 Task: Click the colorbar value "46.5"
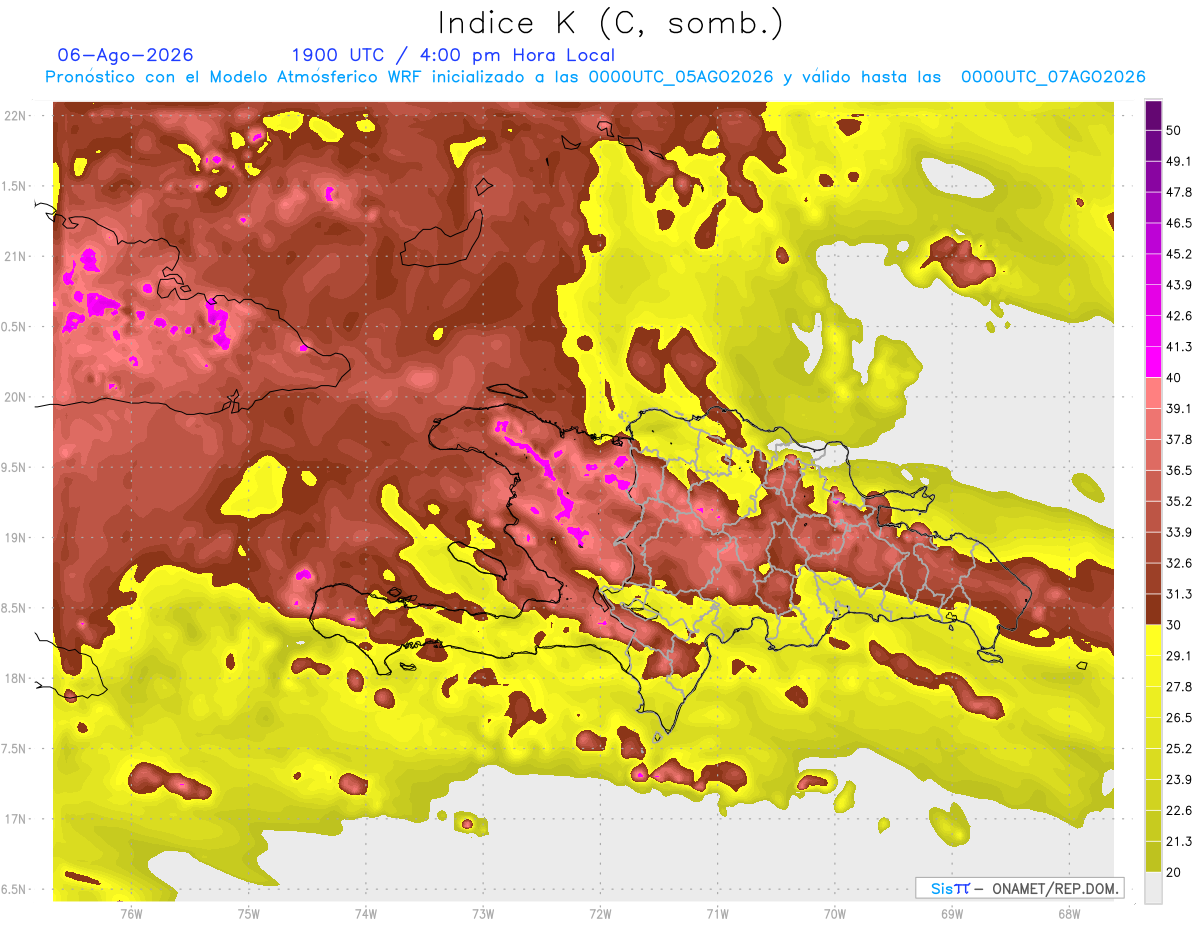(1177, 223)
